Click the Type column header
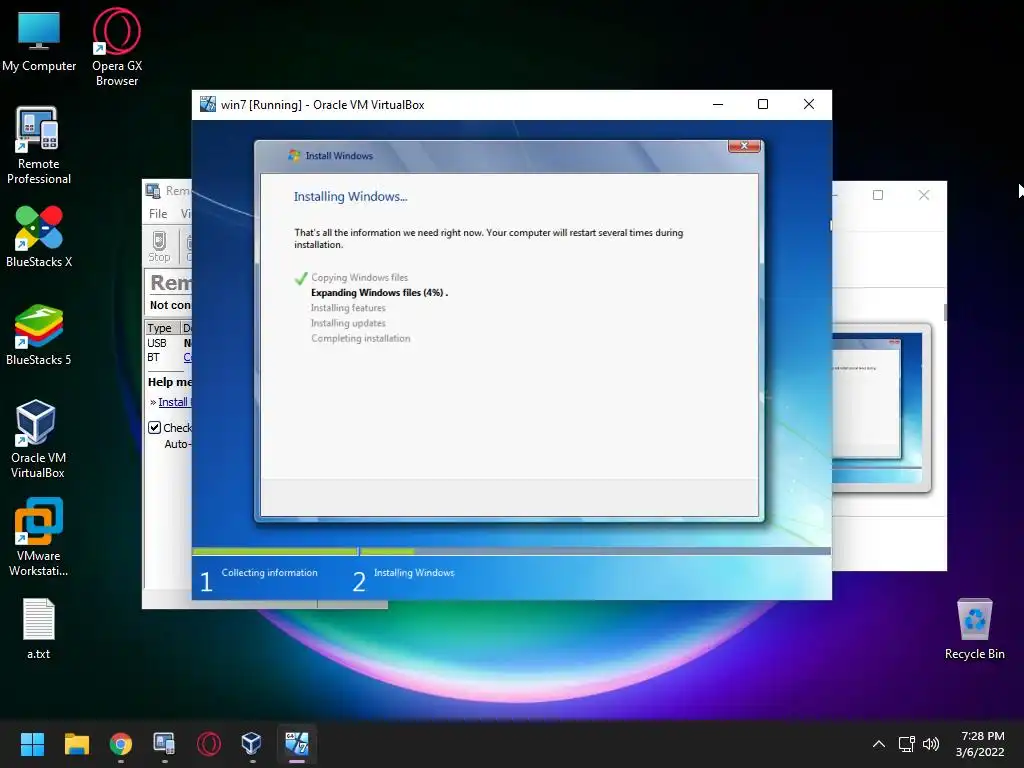1024x768 pixels. click(x=162, y=328)
